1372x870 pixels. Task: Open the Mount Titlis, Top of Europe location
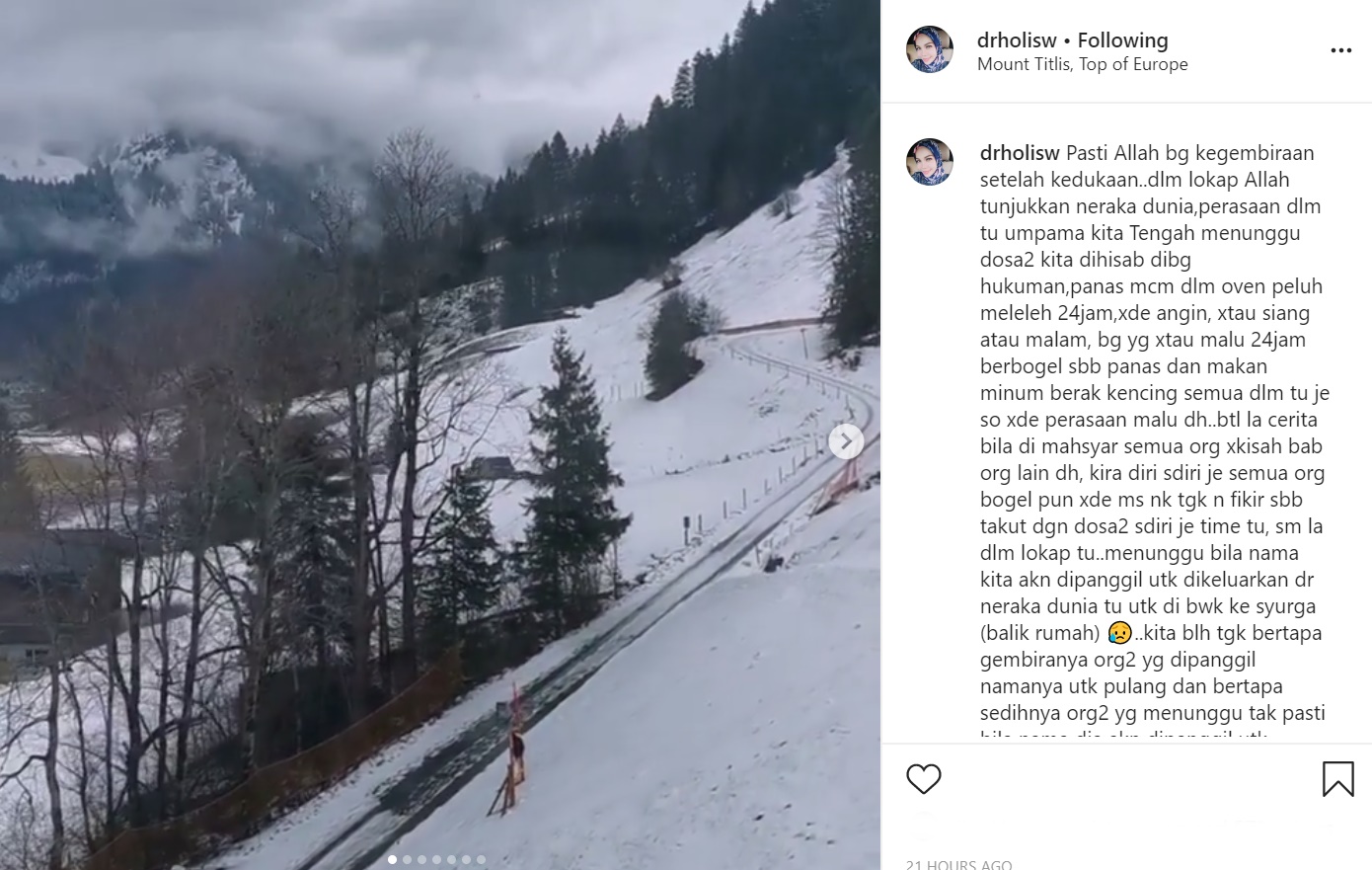[1082, 64]
